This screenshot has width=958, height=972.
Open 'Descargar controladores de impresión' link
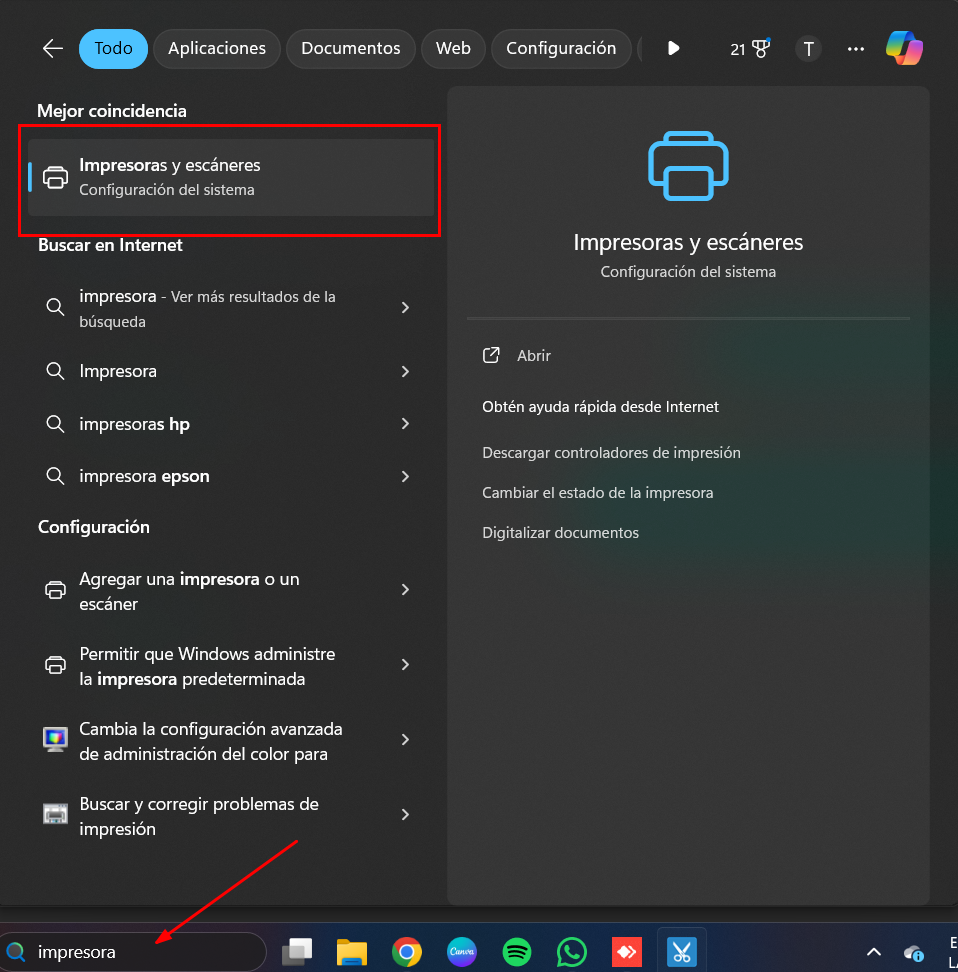tap(611, 453)
